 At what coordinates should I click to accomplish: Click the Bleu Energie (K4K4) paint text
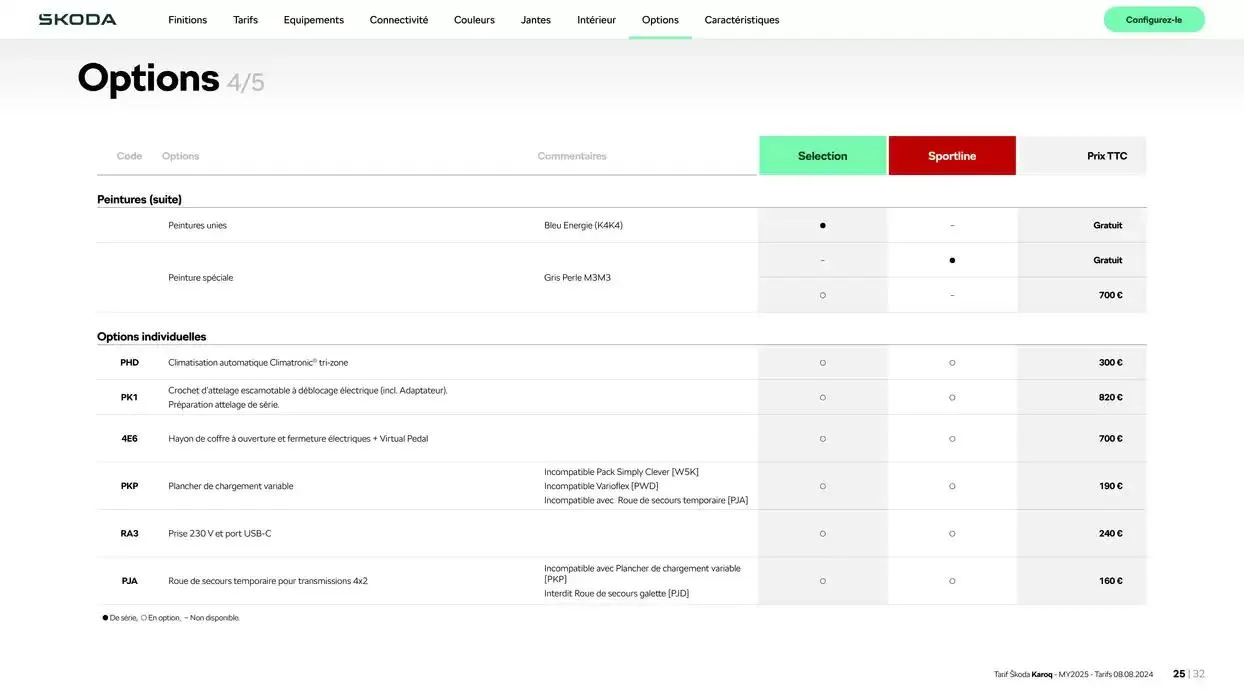[x=583, y=226]
